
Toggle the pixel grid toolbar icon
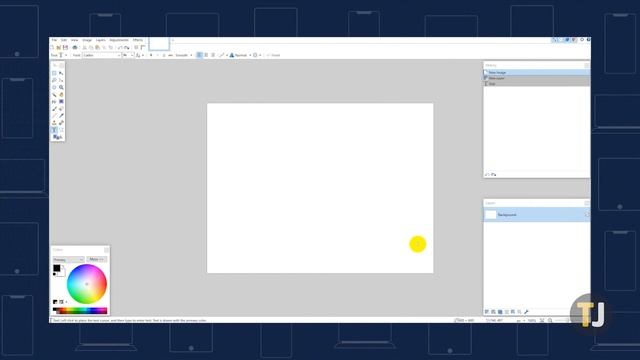136,47
